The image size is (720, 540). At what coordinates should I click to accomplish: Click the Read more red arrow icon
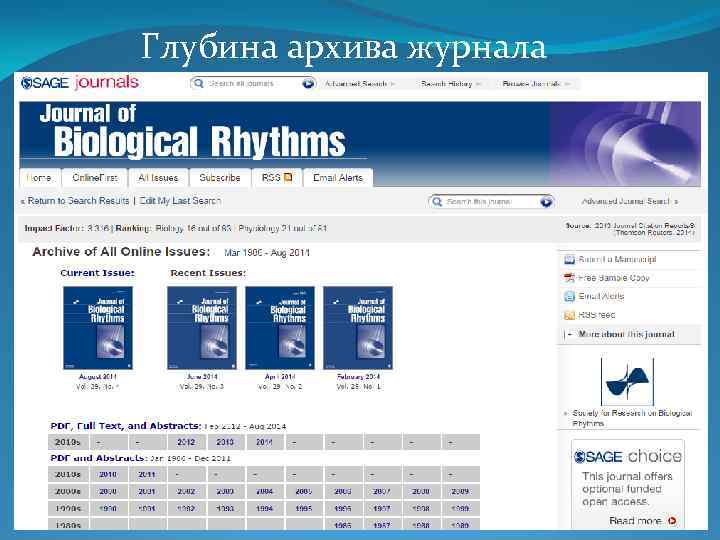pos(672,521)
